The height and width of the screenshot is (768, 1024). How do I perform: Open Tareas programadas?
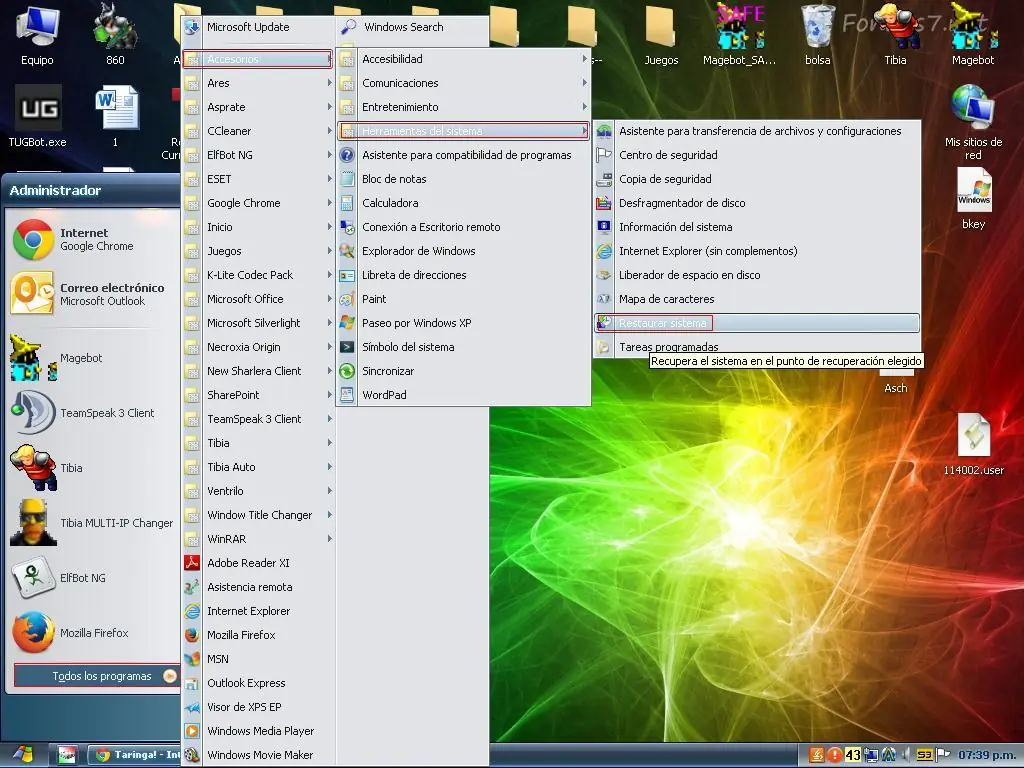tap(756, 347)
